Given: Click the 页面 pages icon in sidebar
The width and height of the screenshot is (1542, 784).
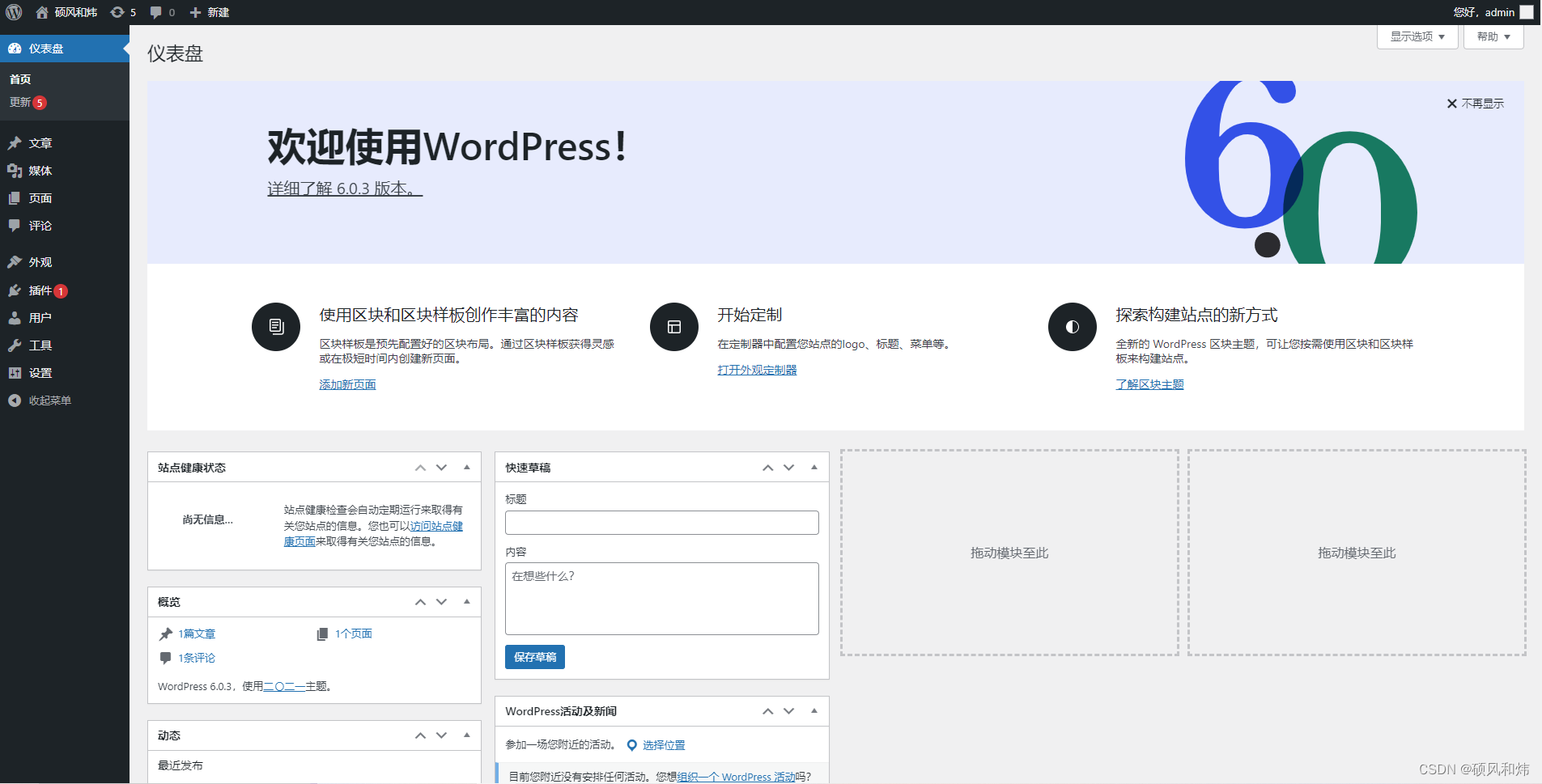Looking at the screenshot, I should [x=15, y=198].
